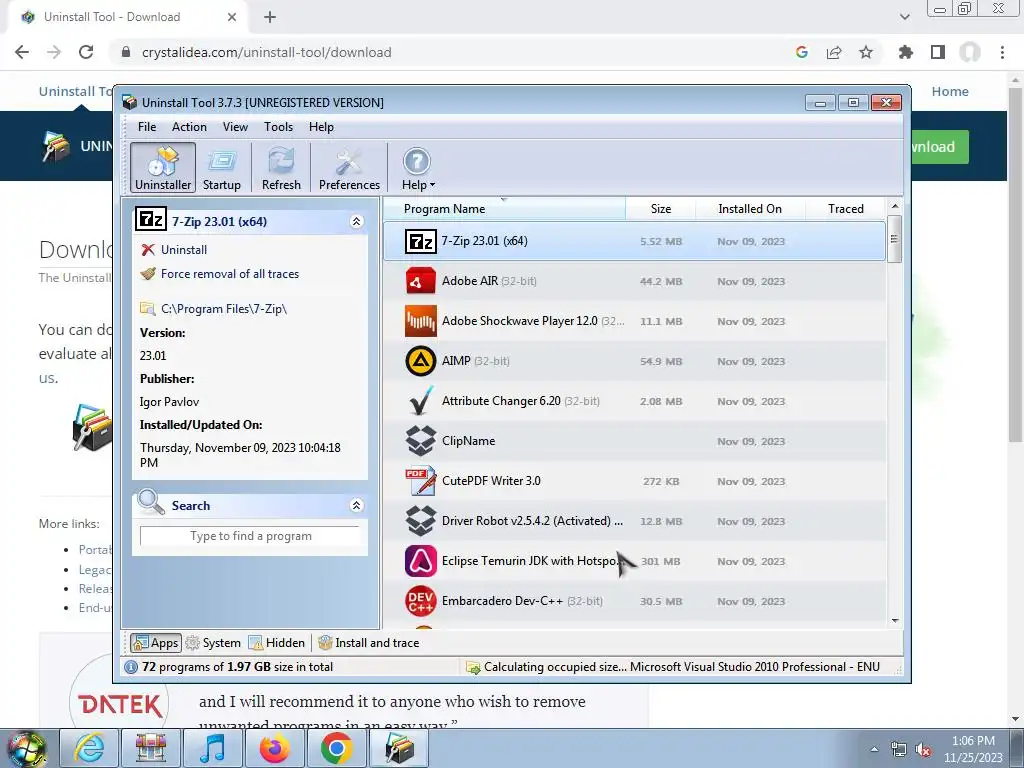1024x768 pixels.
Task: Click volume icon in system tray
Action: click(923, 750)
